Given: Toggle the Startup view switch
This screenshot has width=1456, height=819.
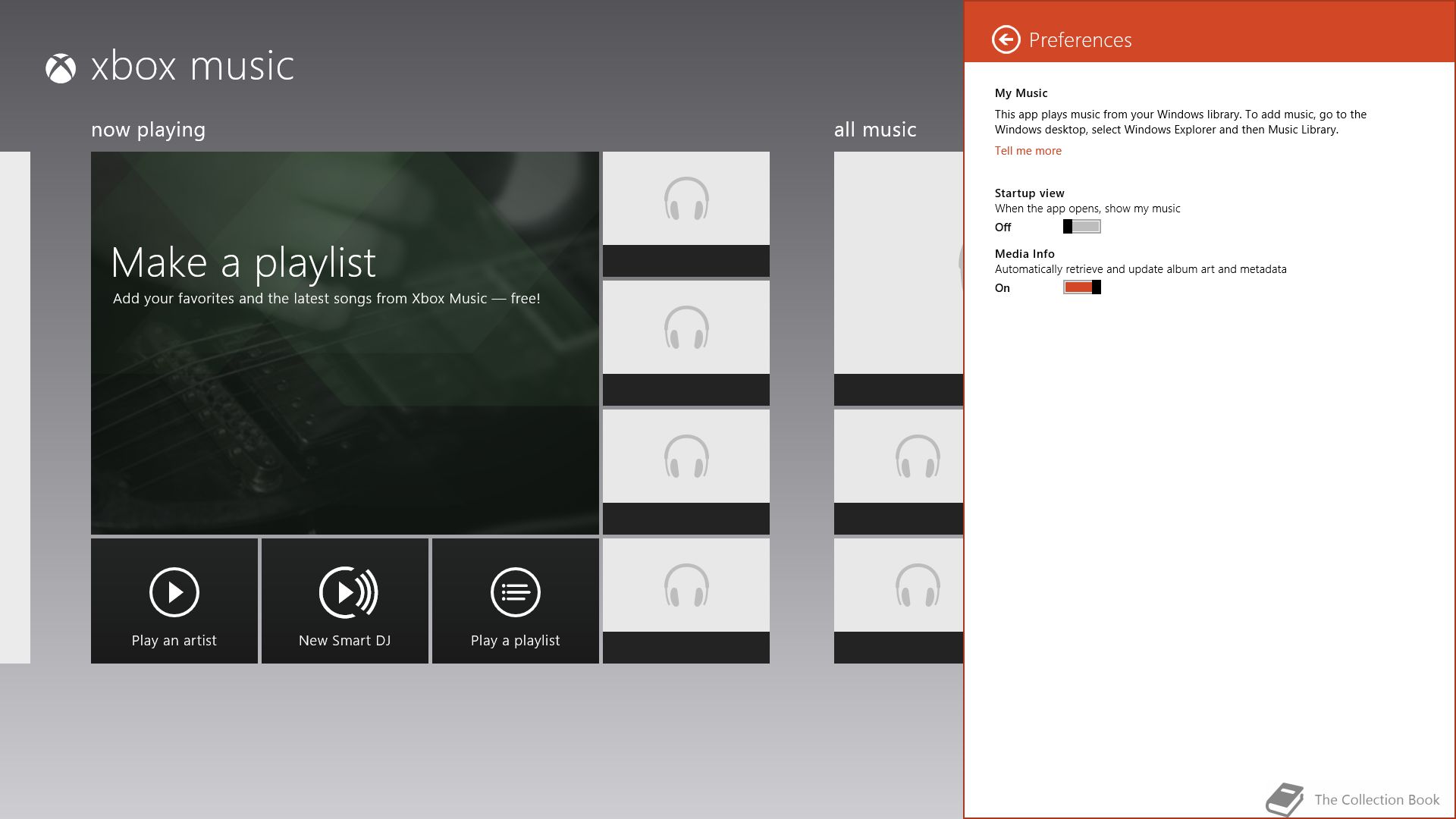Looking at the screenshot, I should [x=1082, y=227].
